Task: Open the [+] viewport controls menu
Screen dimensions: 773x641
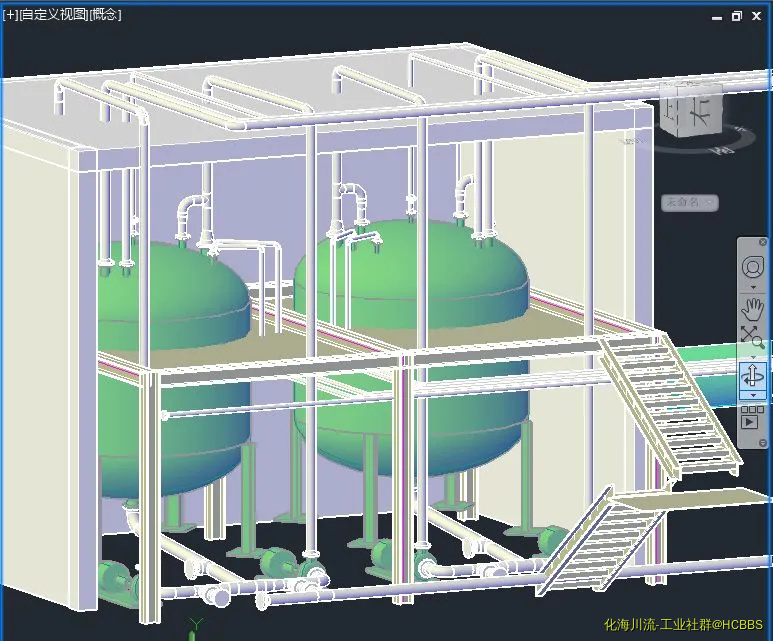Action: (10, 14)
